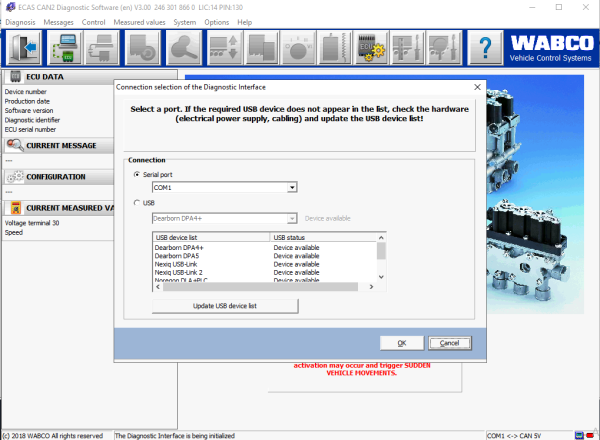This screenshot has width=600, height=440.
Task: Click the greyed round gauge toolbar icon
Action: pos(298,48)
